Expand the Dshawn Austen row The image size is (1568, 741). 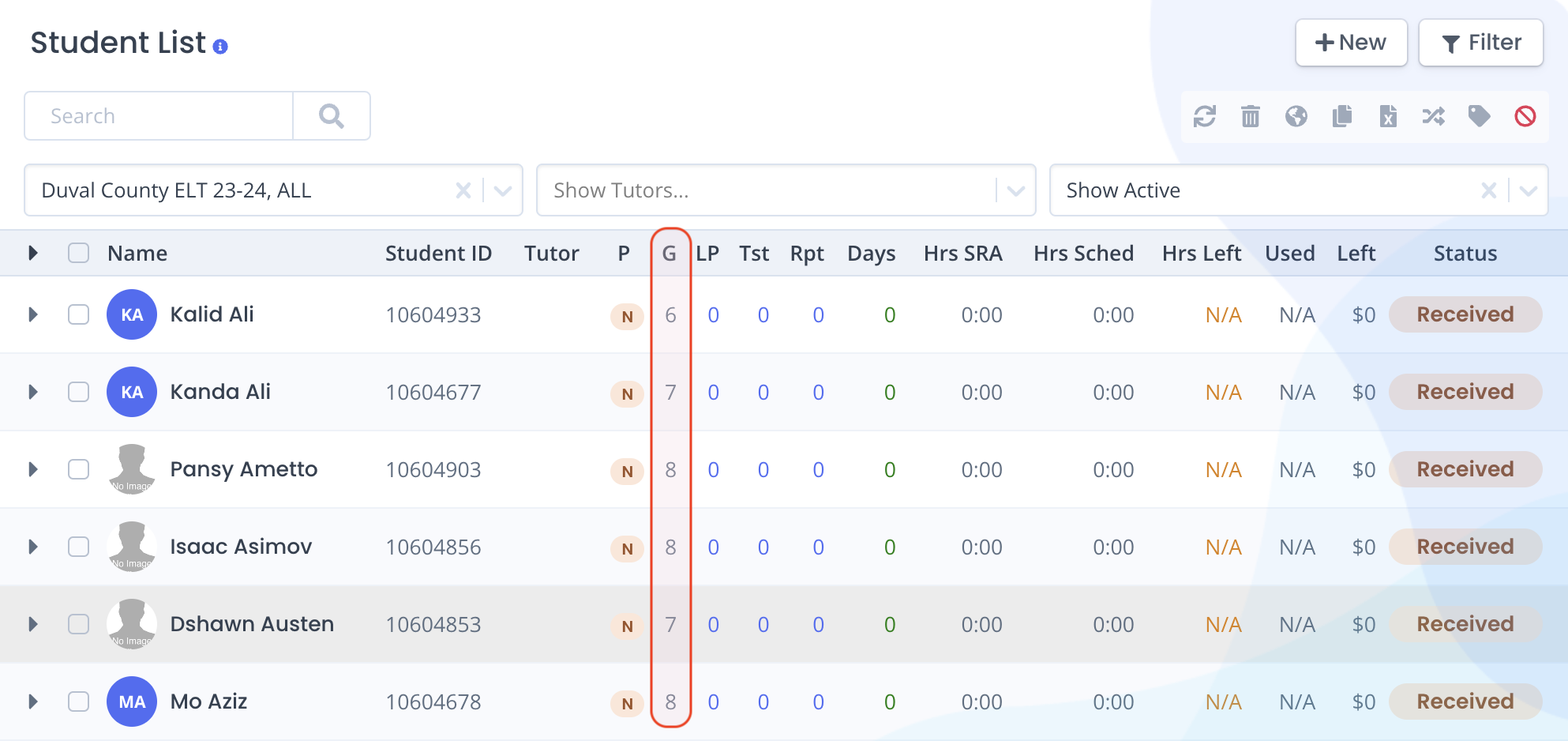coord(33,624)
